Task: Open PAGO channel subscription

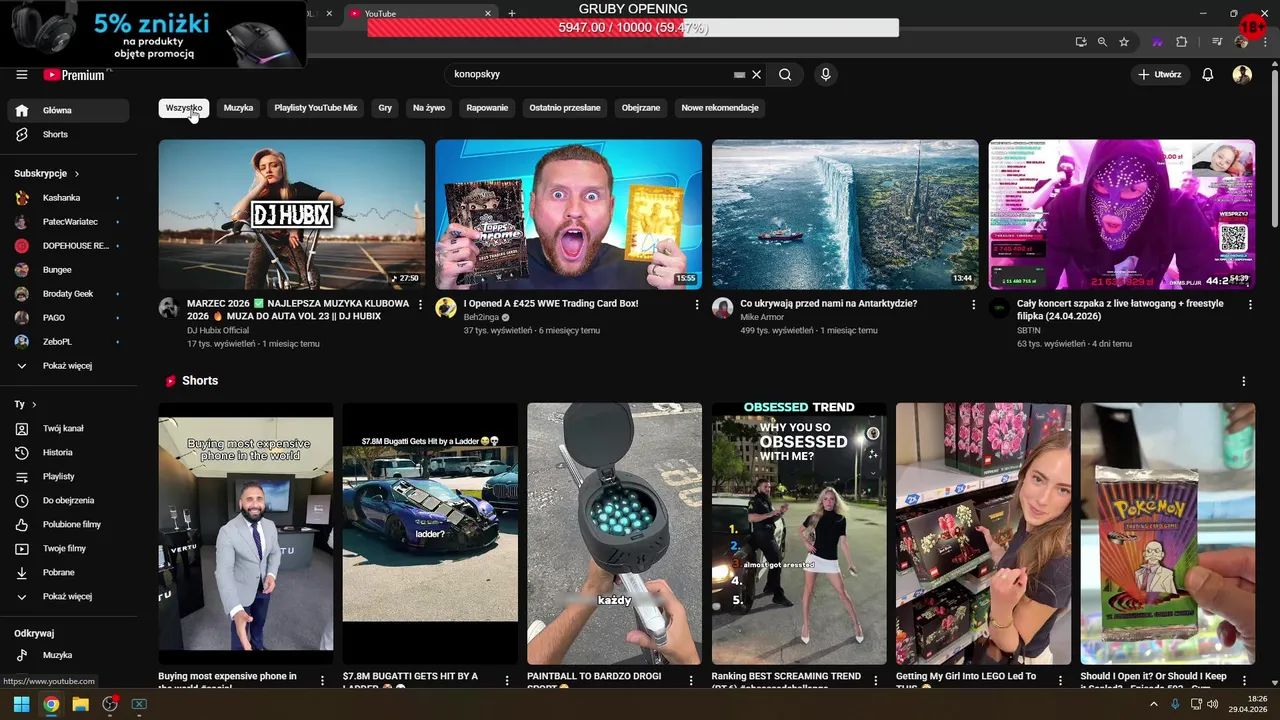Action: coord(68,318)
